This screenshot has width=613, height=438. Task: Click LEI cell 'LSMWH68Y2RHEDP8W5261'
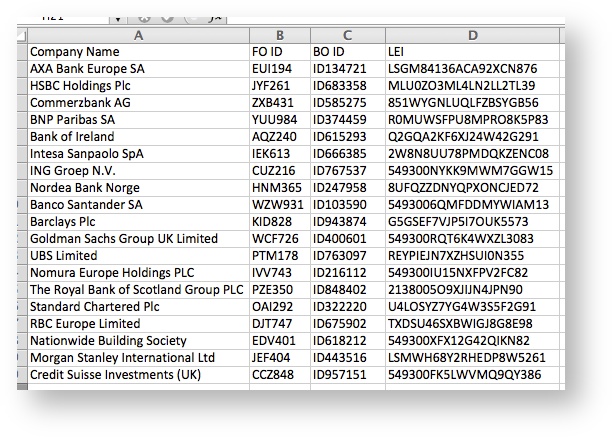point(473,358)
